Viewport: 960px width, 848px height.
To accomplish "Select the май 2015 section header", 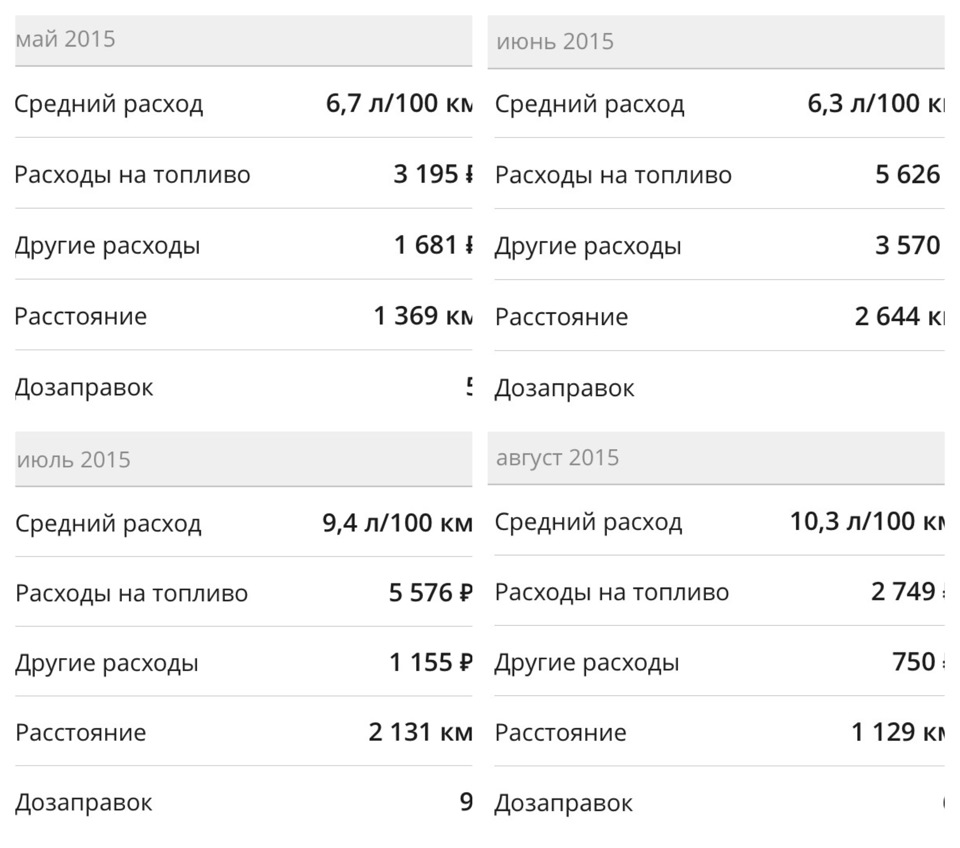I will pyautogui.click(x=244, y=40).
